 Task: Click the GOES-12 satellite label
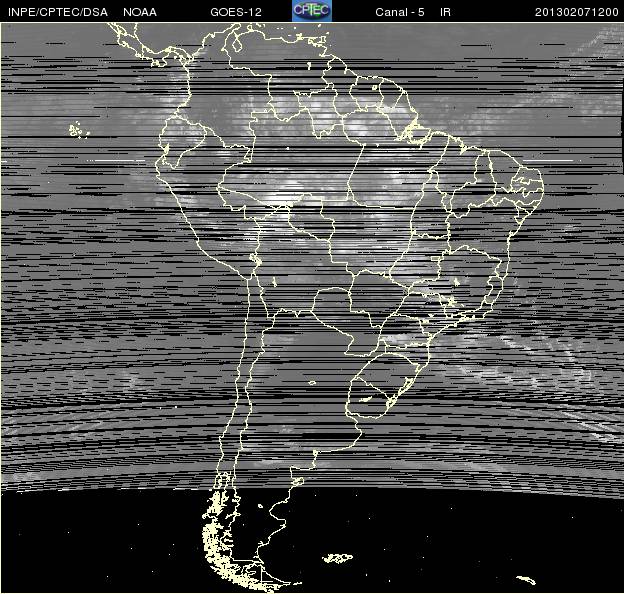(236, 12)
